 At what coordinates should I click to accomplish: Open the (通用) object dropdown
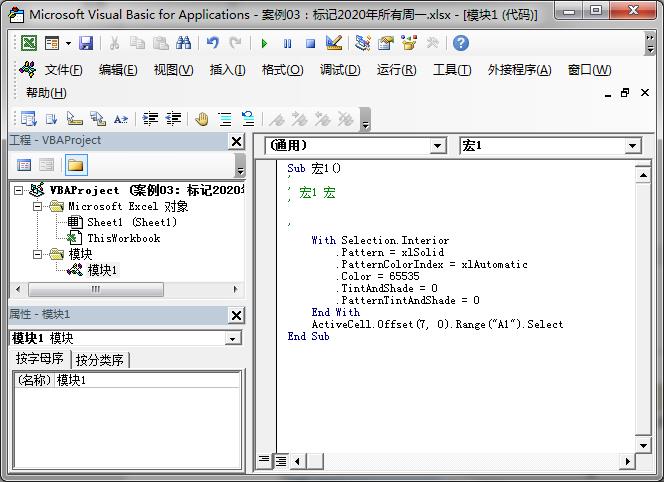[438, 146]
